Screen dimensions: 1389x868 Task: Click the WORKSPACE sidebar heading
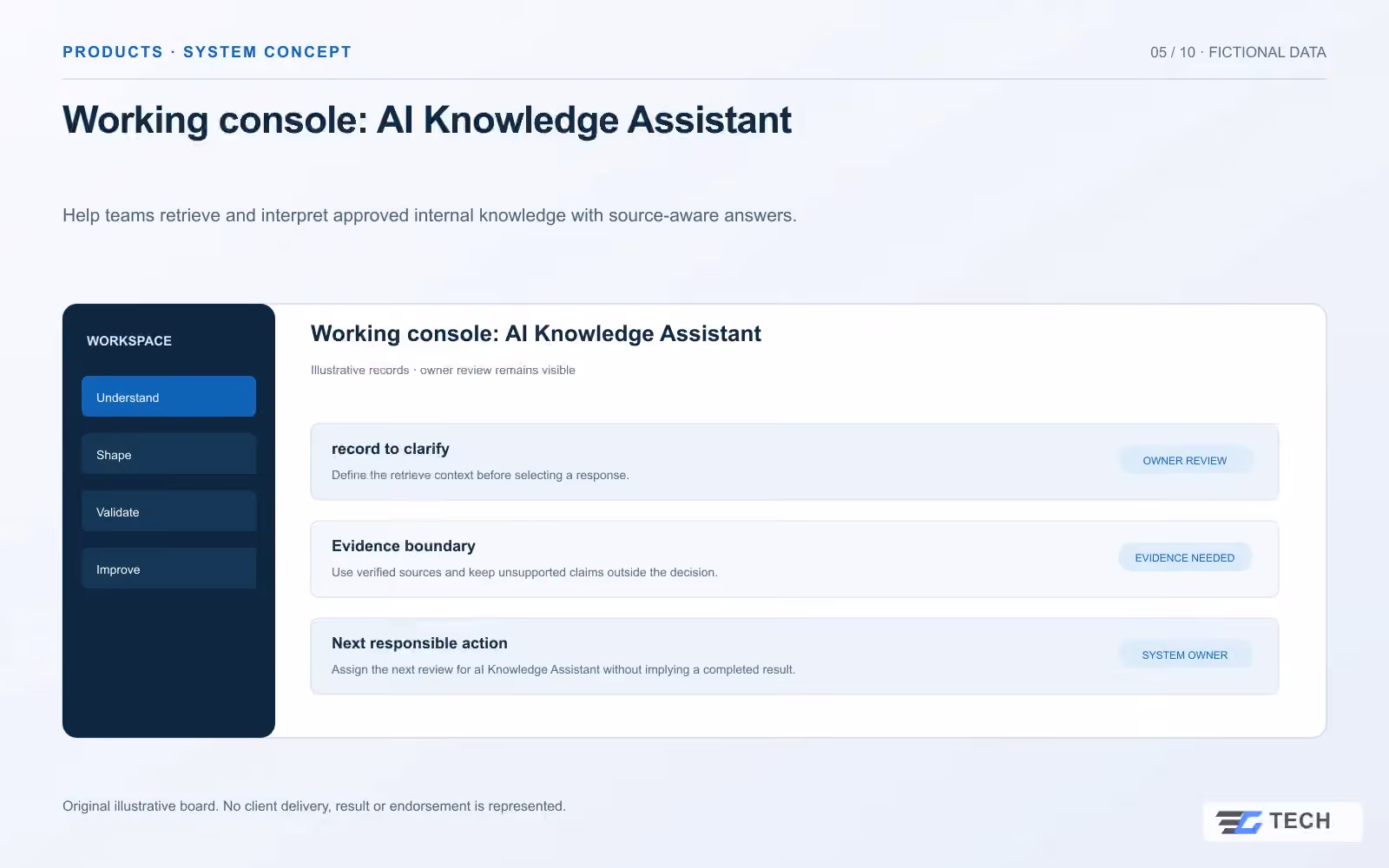tap(129, 341)
